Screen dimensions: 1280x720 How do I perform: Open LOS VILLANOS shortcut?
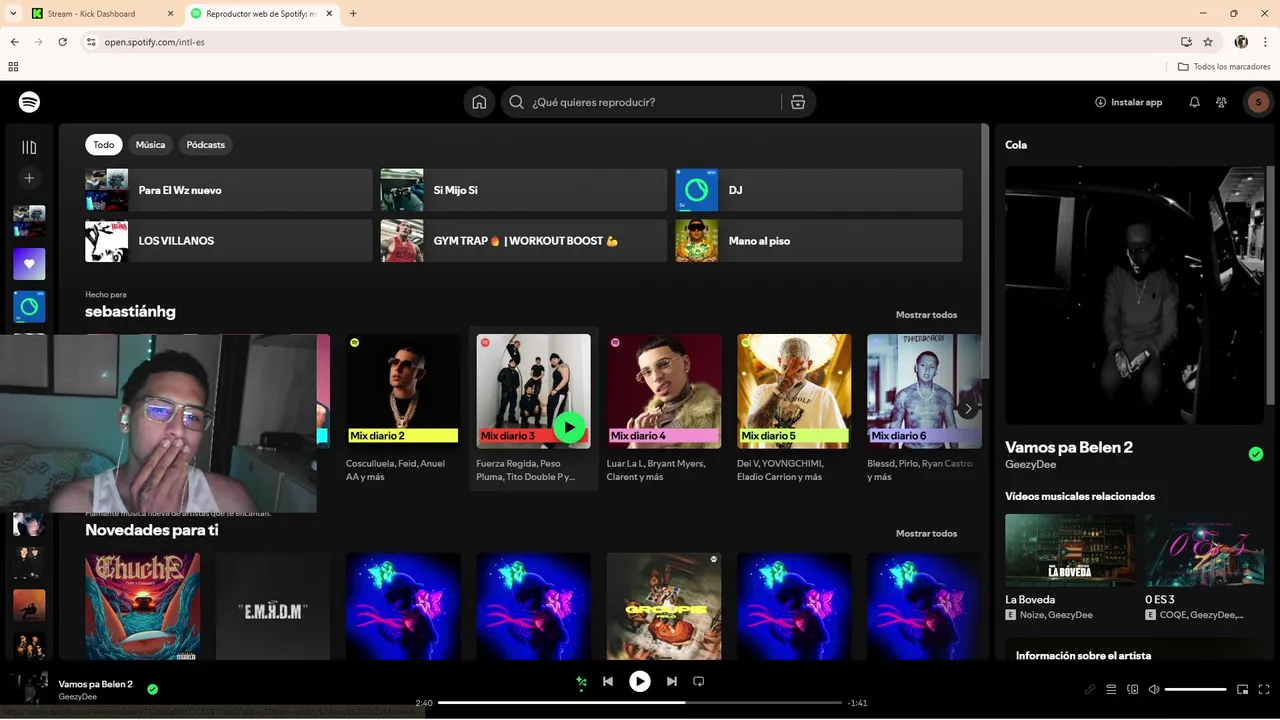point(229,241)
